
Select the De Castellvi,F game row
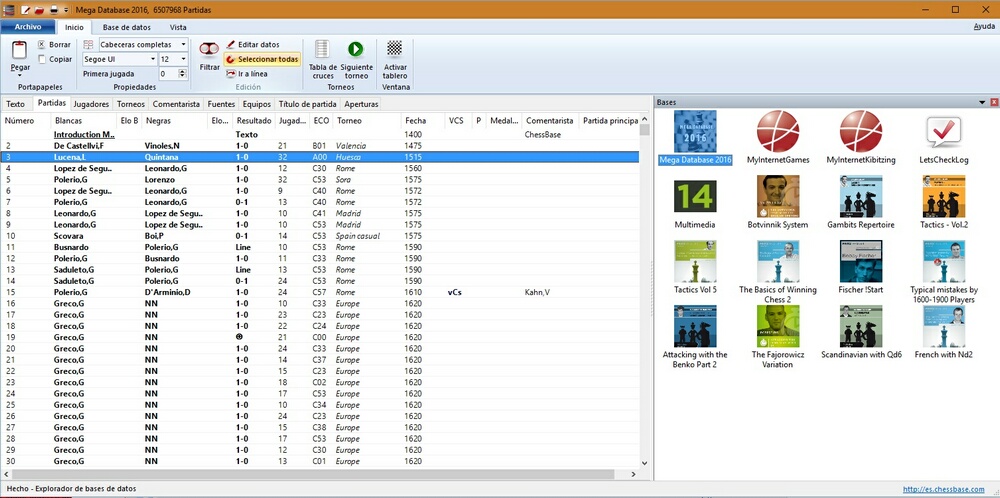320,146
